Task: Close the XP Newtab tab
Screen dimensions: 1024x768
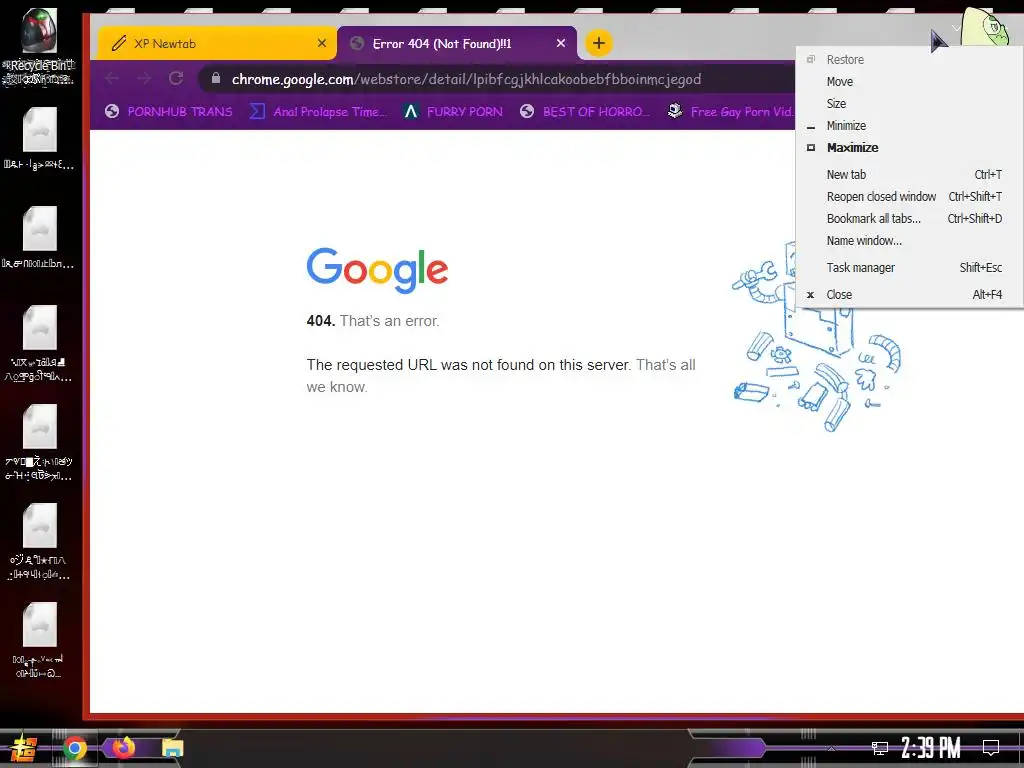Action: tap(322, 43)
